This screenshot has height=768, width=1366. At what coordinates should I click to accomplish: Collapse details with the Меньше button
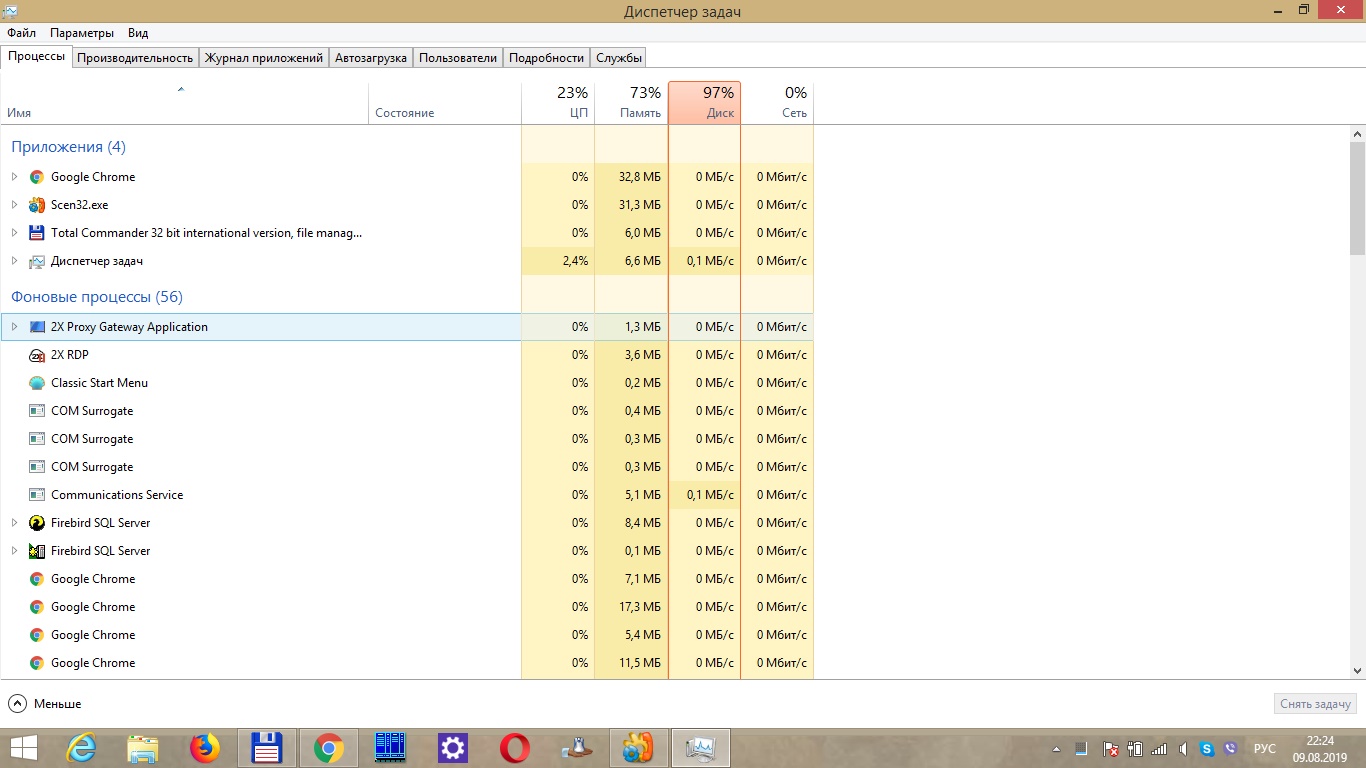(45, 704)
